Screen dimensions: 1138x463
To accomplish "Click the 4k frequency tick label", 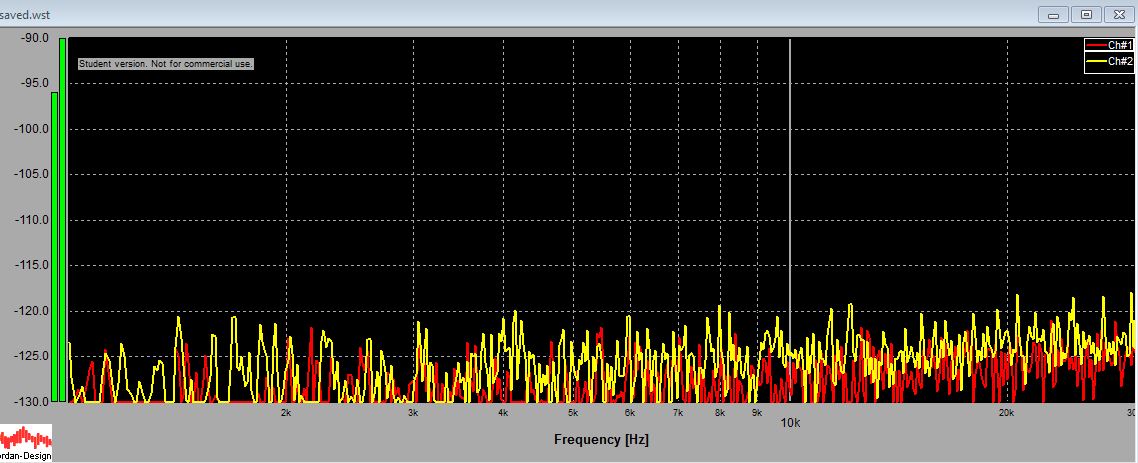I will (x=503, y=412).
